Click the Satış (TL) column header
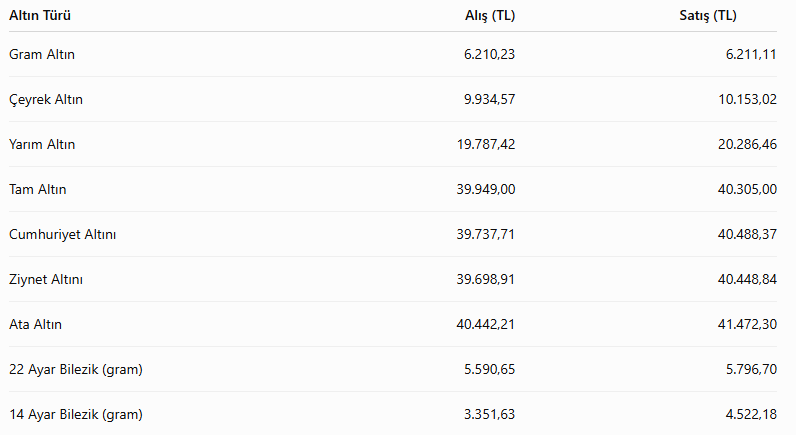The image size is (796, 435). pyautogui.click(x=708, y=16)
